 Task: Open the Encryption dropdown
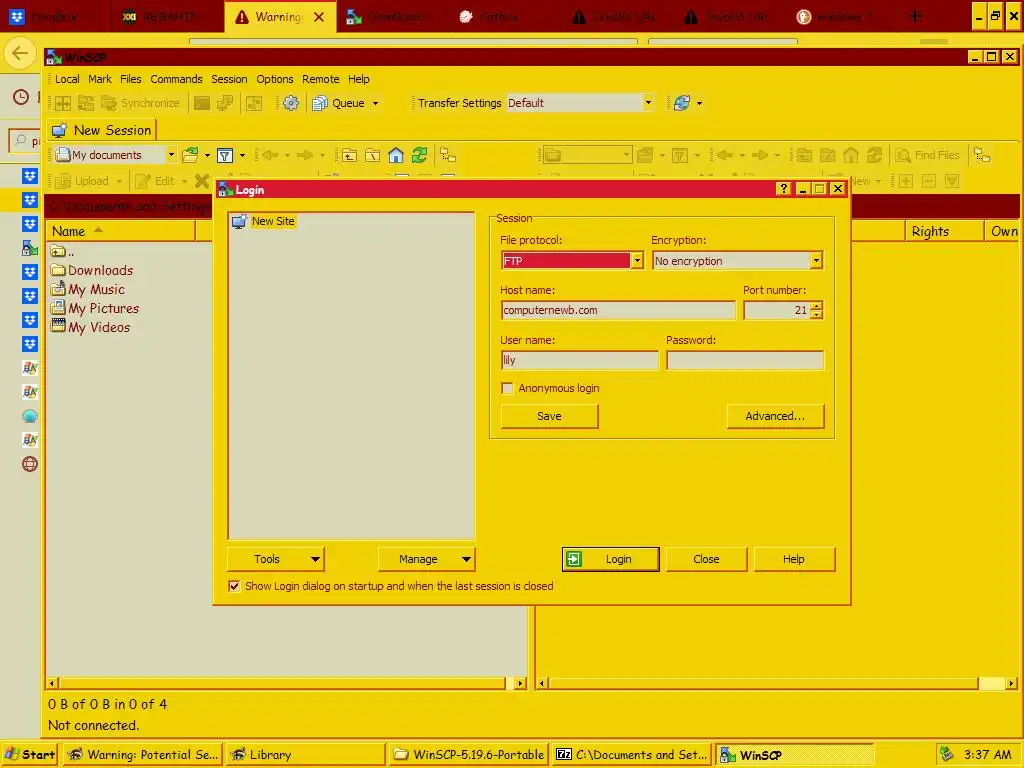pyautogui.click(x=816, y=261)
